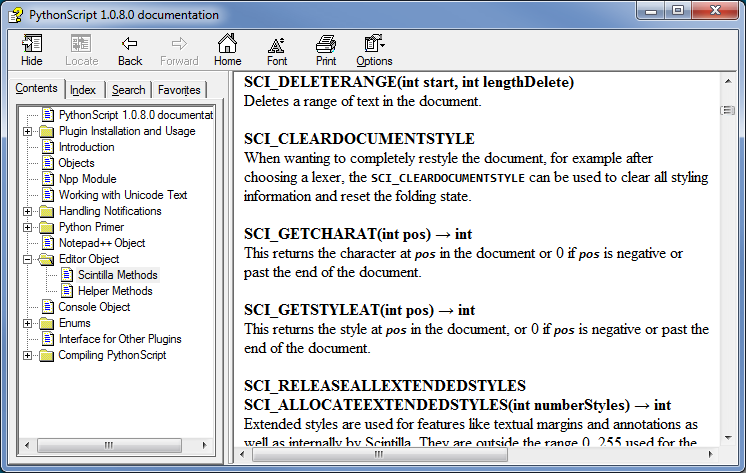Click the SCI_GETSTYLEAT heading text

tap(359, 310)
